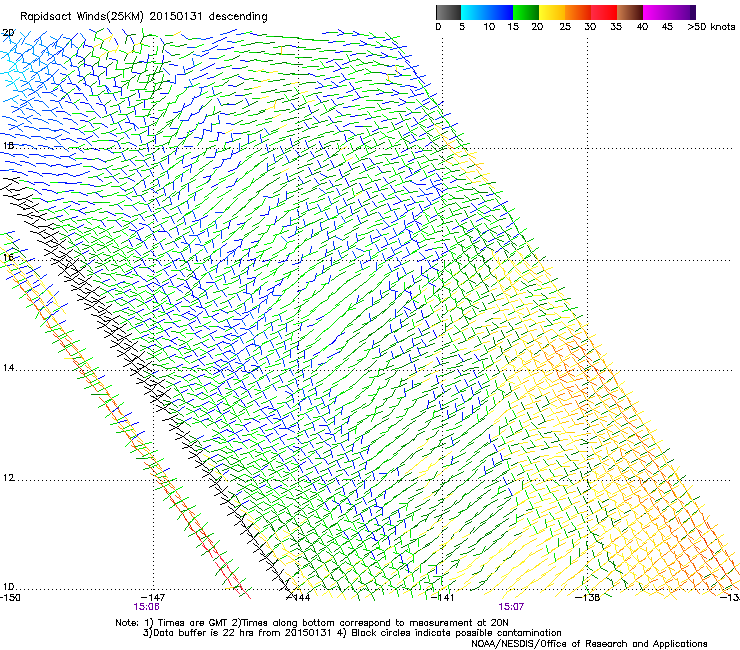Click the magenta 40-45 knots color swatch
Viewport: 740px width, 650px height.
click(x=656, y=12)
